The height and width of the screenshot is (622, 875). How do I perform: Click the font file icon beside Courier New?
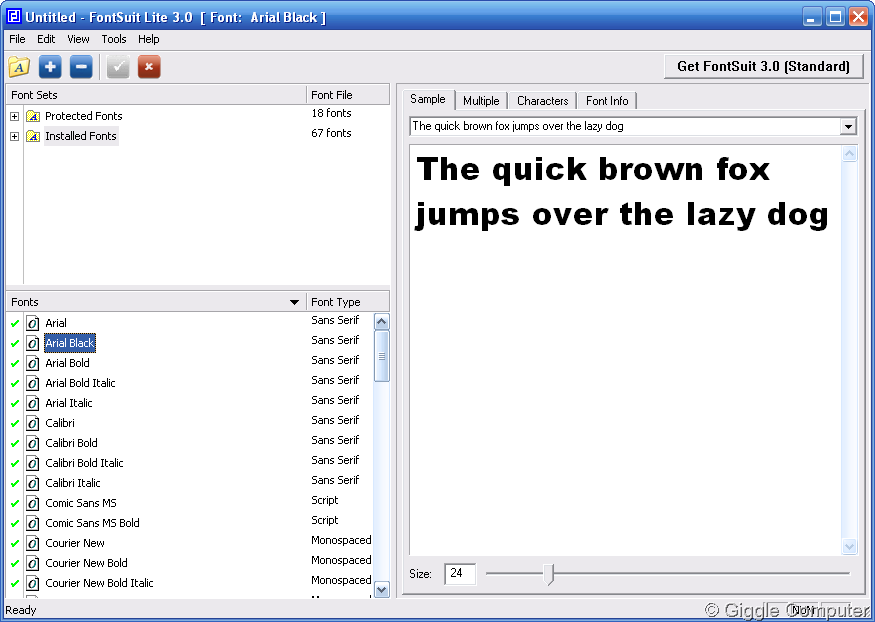point(33,543)
